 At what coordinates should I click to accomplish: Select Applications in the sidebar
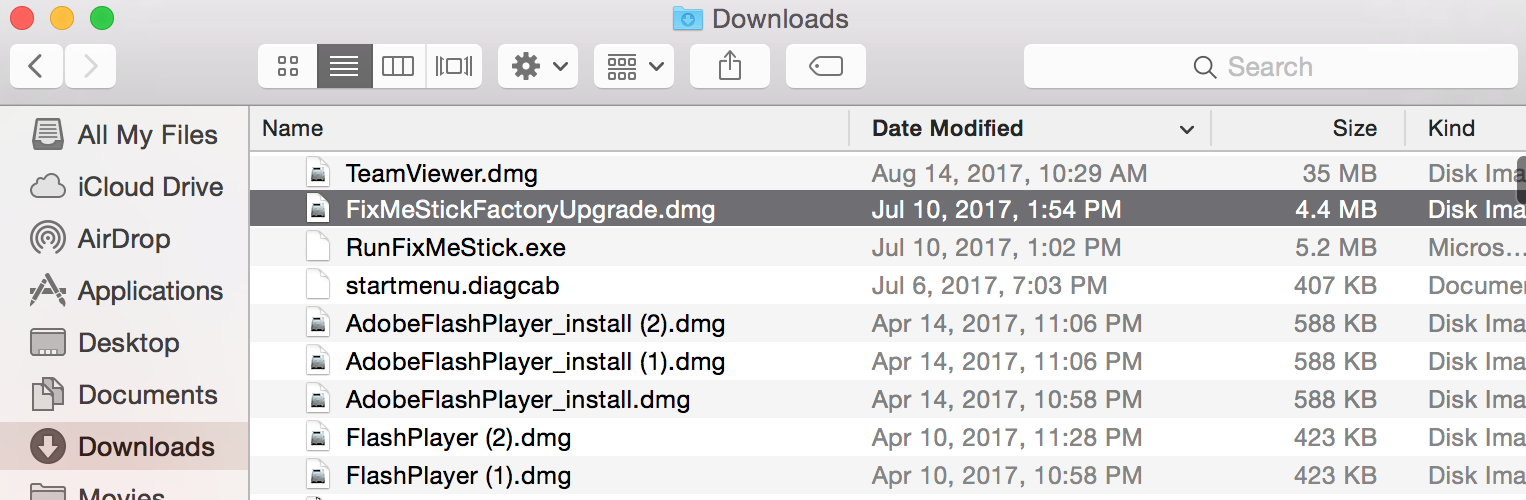pyautogui.click(x=126, y=291)
